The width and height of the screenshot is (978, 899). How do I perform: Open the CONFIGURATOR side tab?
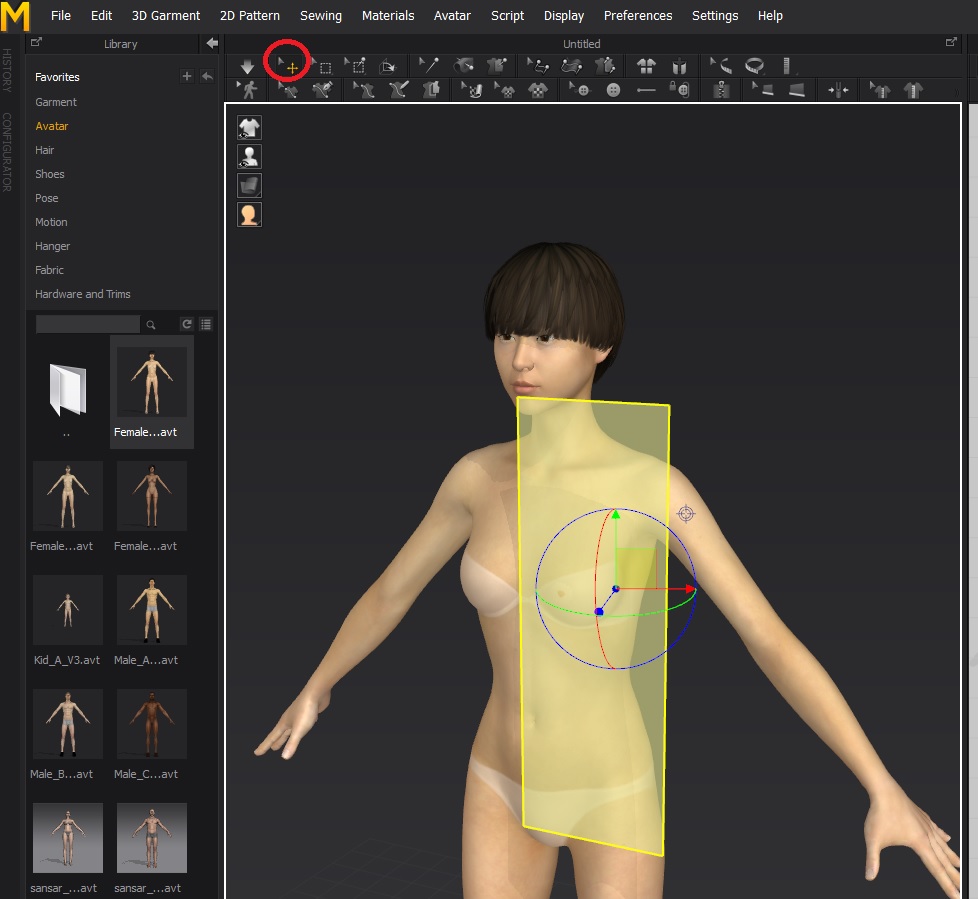tap(7, 152)
